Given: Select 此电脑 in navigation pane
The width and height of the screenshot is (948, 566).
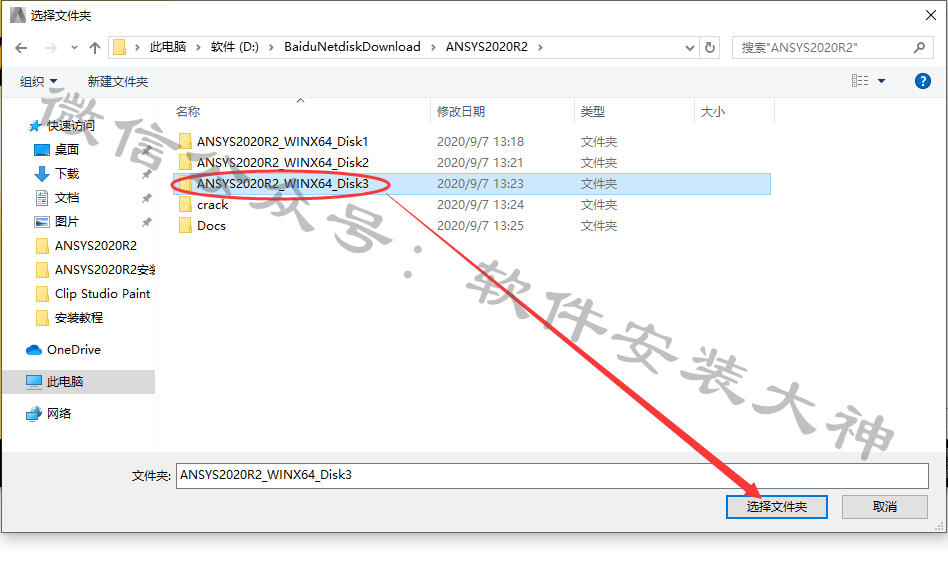Looking at the screenshot, I should (x=79, y=382).
